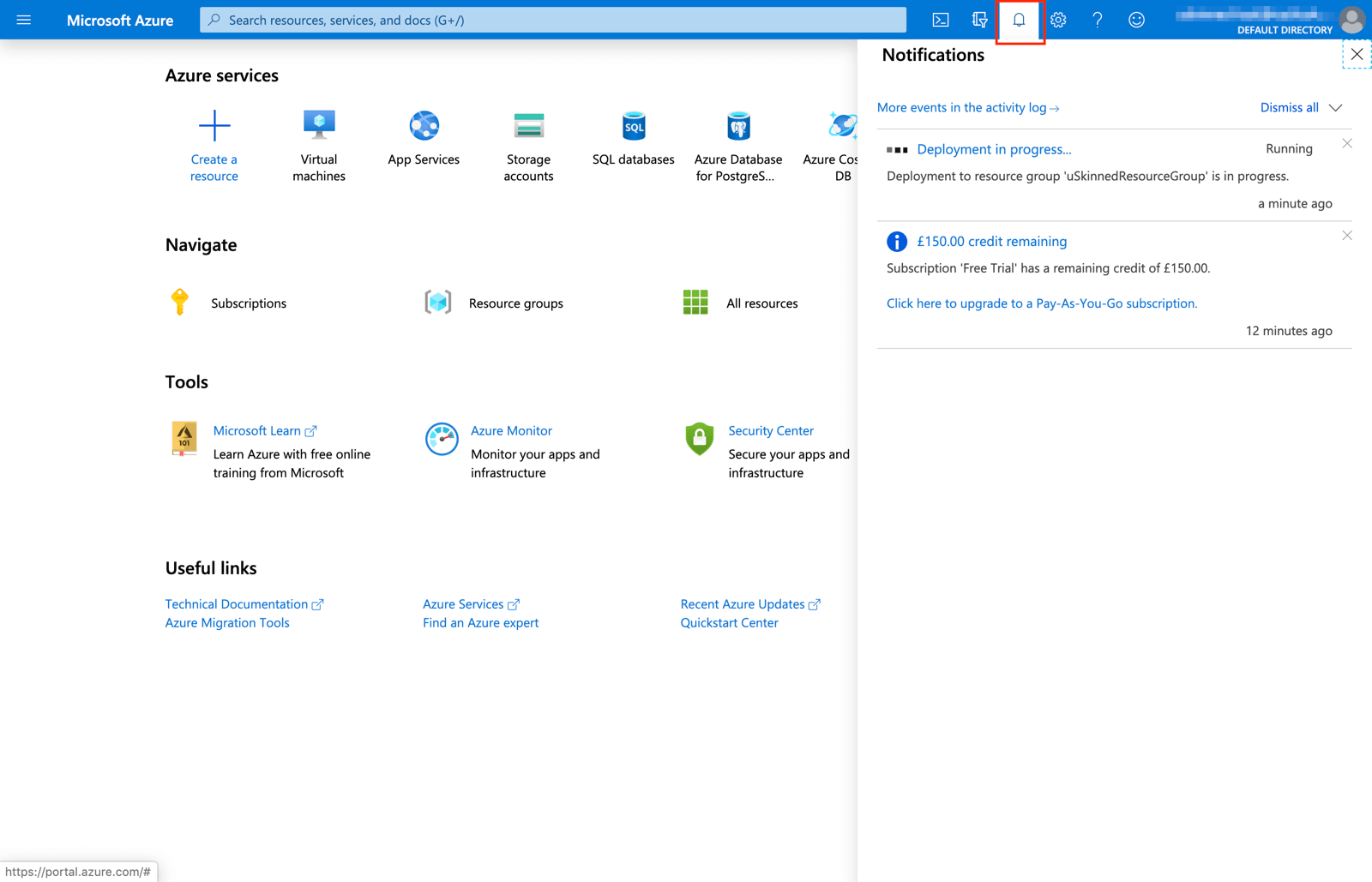Send feedback via smiley icon
Screen dimensions: 1372x882
(1136, 20)
